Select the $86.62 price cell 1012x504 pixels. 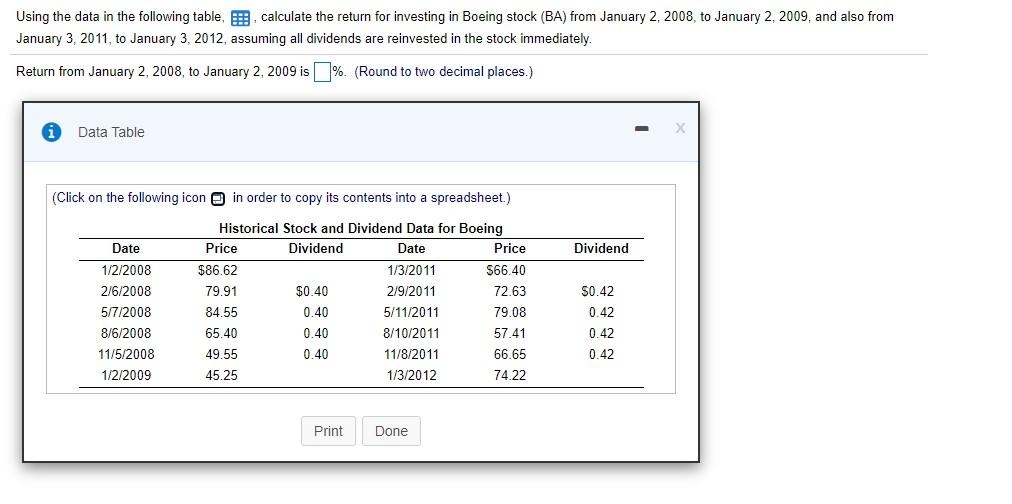pos(218,270)
